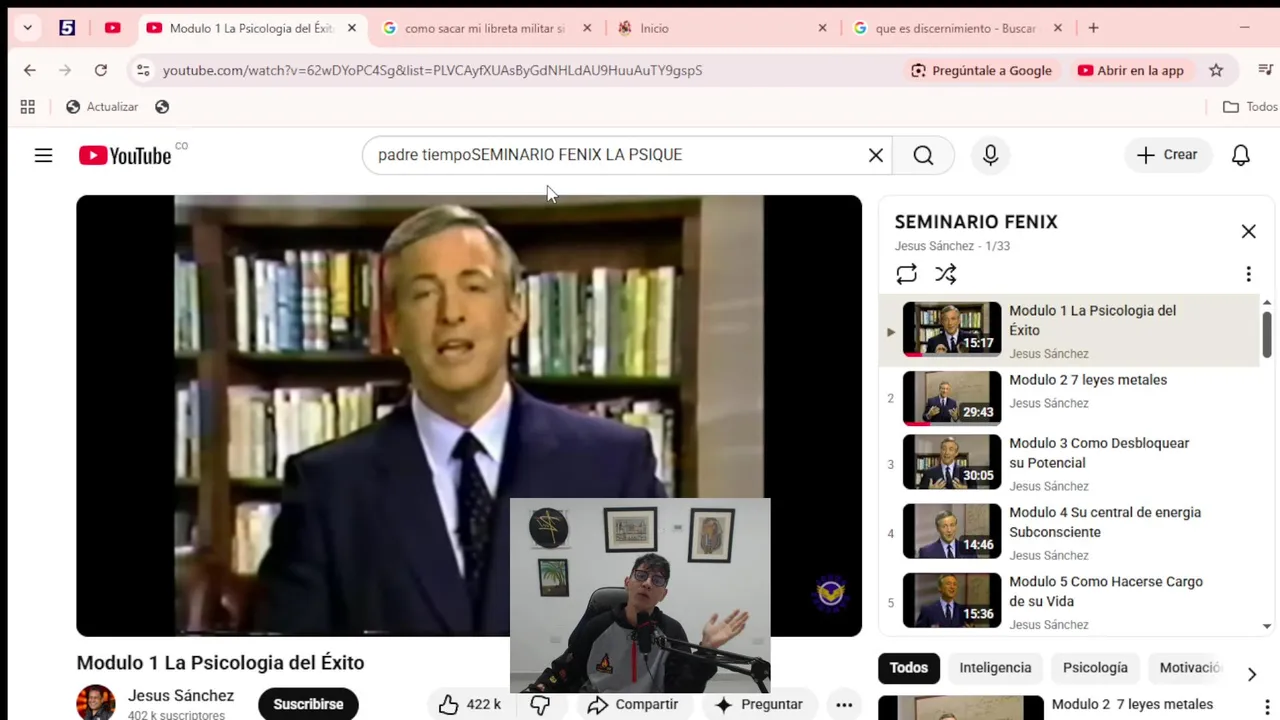Open the YouTube hamburger guide menu
1280x720 pixels.
[43, 155]
